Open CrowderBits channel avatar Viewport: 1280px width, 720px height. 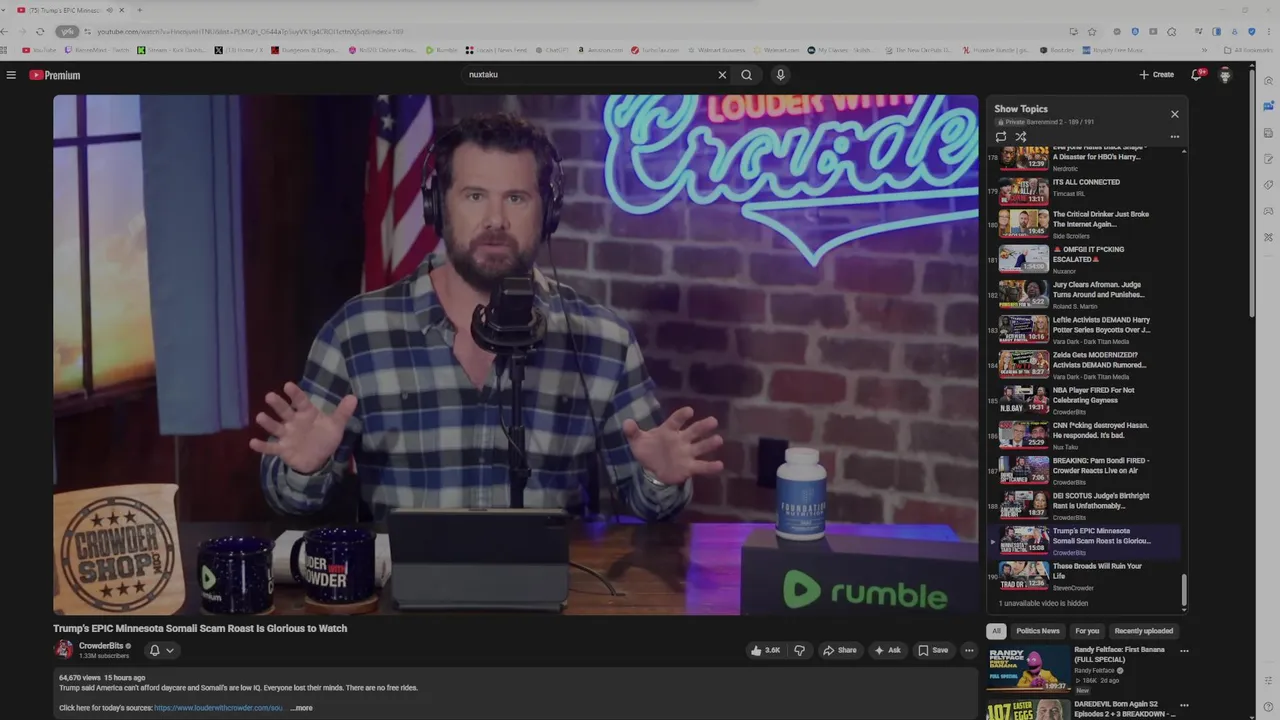[x=64, y=650]
